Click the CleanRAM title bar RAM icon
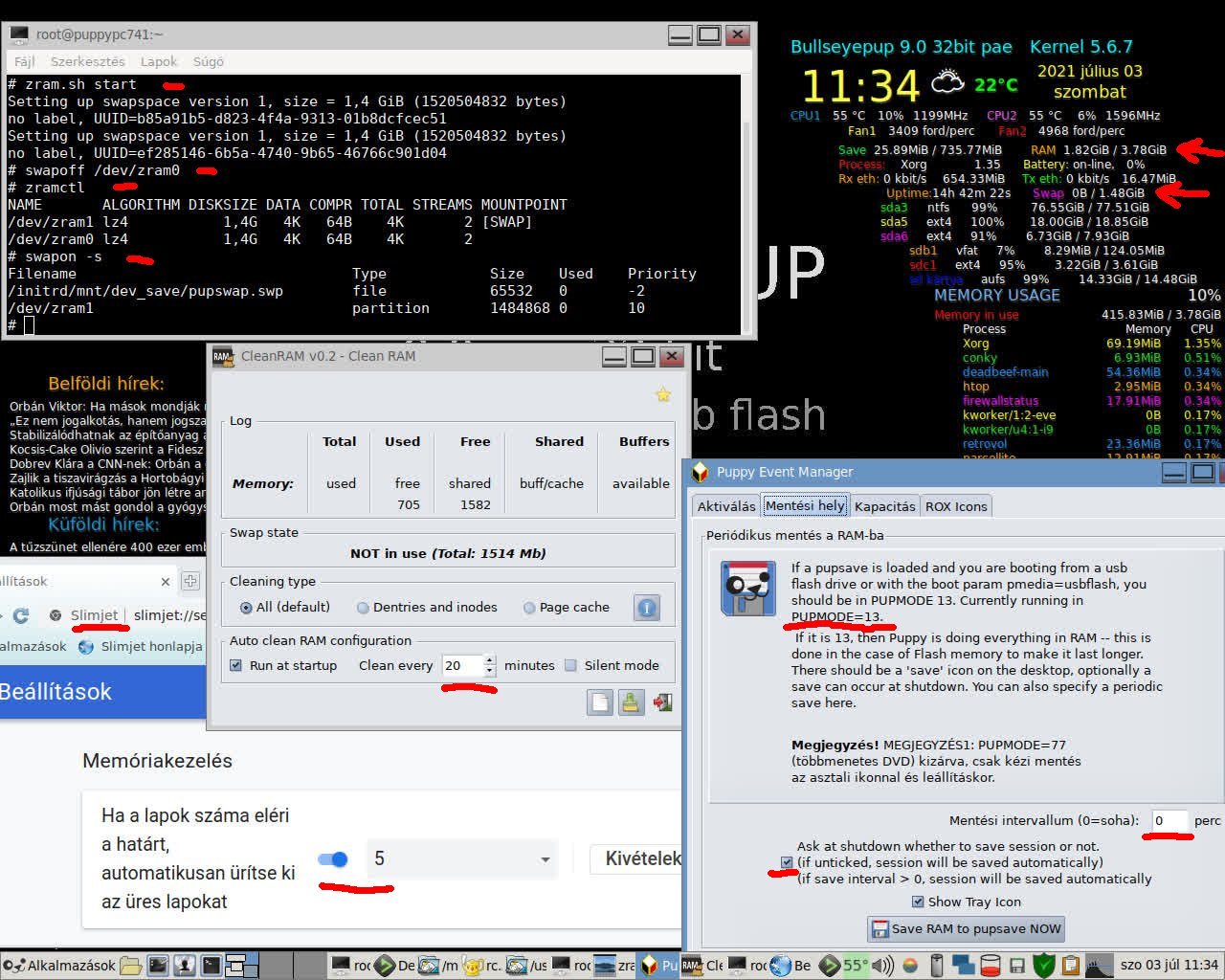This screenshot has height=980, width=1225. (222, 356)
